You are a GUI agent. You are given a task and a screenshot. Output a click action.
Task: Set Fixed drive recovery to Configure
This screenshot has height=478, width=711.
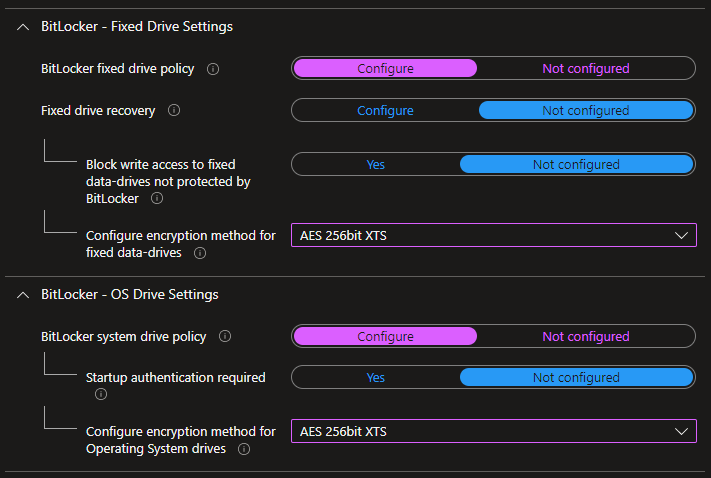tap(385, 111)
